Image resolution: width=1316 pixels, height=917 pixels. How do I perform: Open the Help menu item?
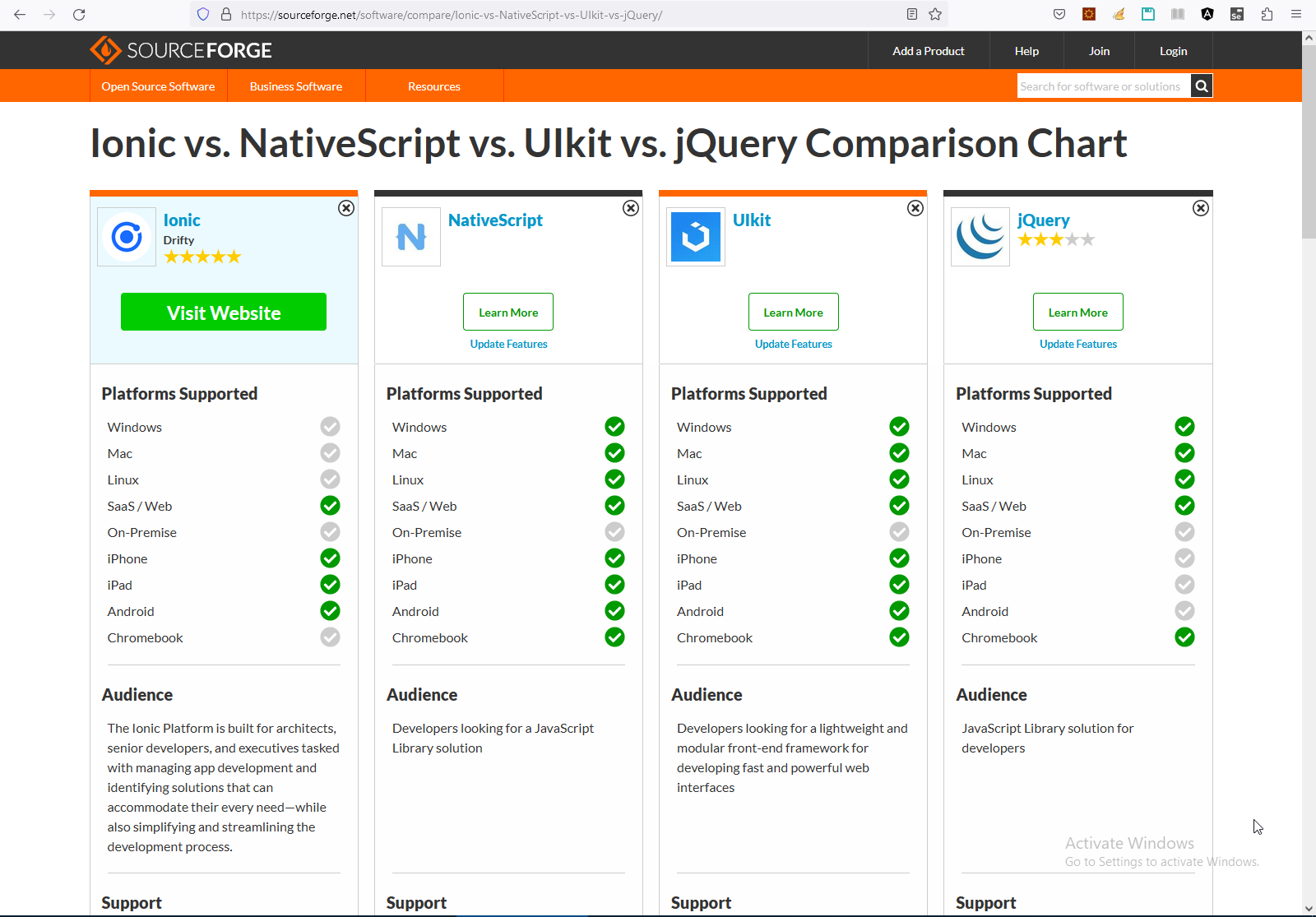(x=1026, y=51)
